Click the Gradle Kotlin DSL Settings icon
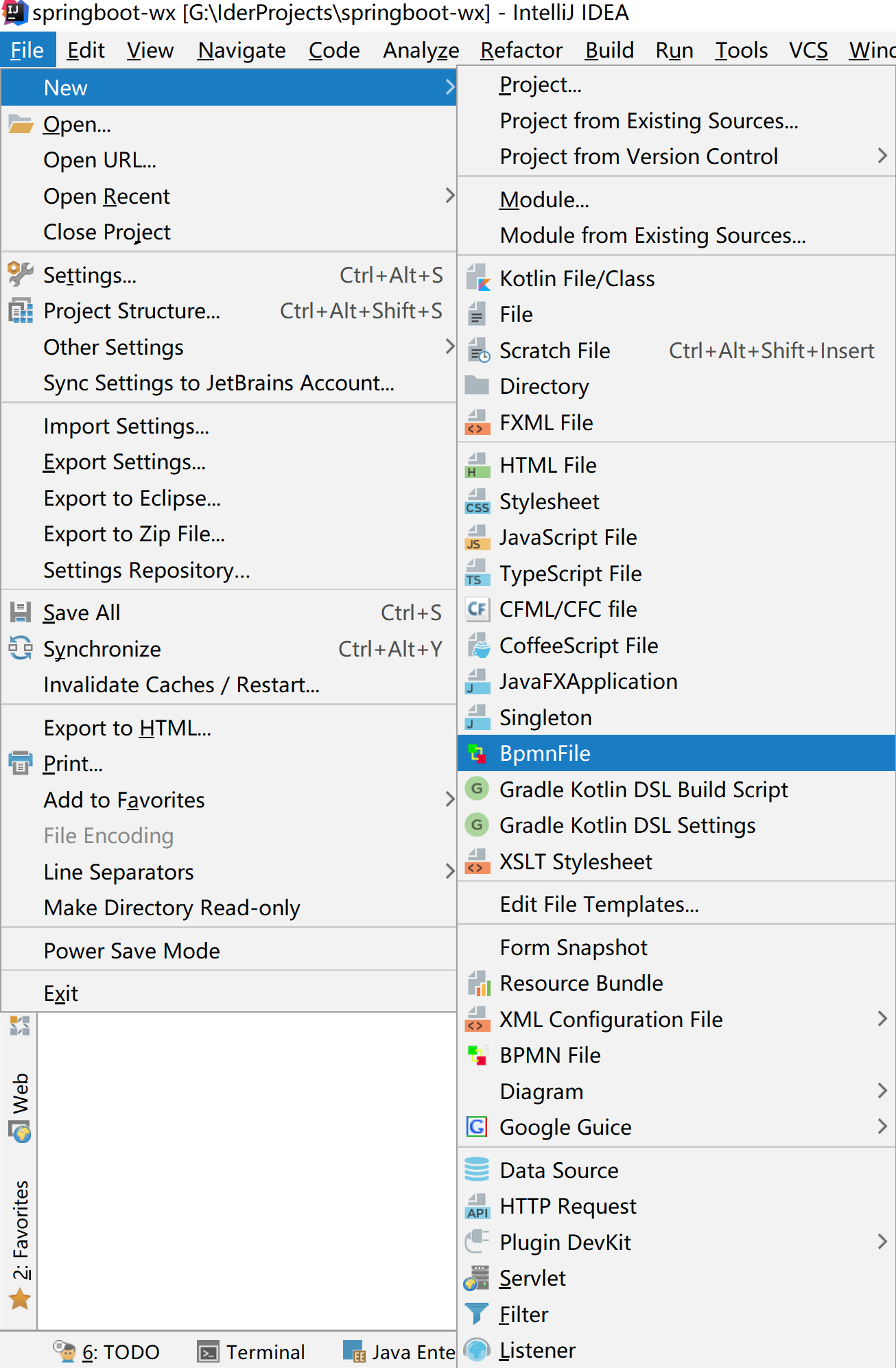Viewport: 896px width, 1368px height. [478, 825]
